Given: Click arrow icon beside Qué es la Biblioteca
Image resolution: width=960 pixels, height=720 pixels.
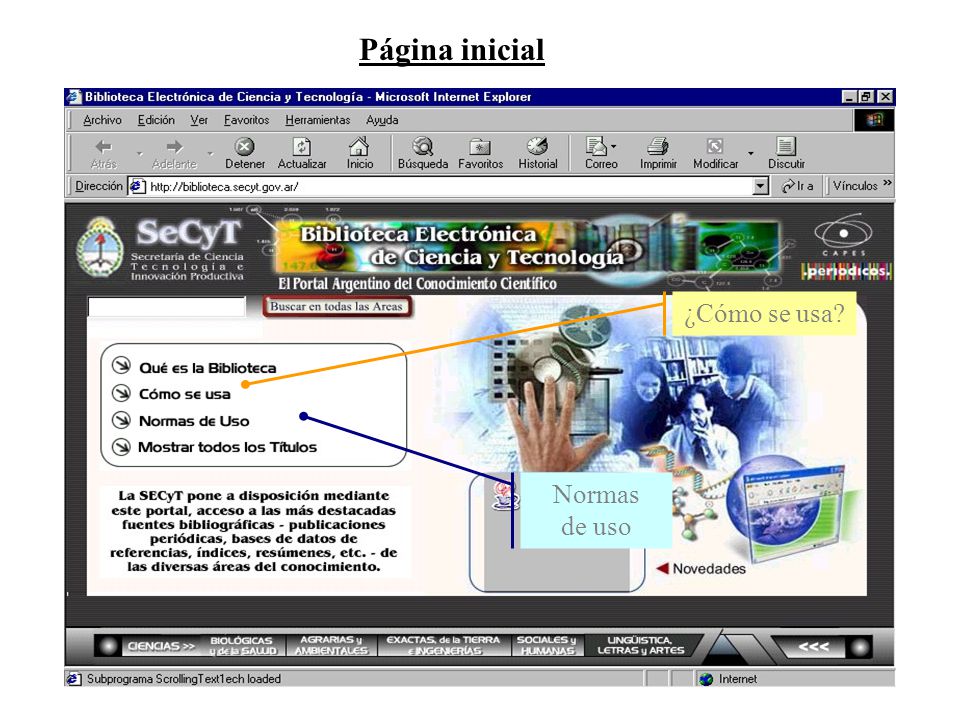Looking at the screenshot, I should point(121,366).
